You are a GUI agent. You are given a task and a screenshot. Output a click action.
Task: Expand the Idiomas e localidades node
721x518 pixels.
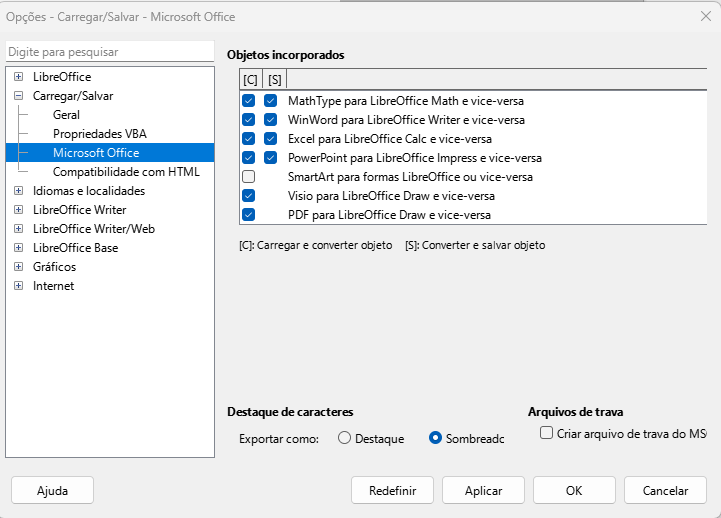(x=18, y=191)
